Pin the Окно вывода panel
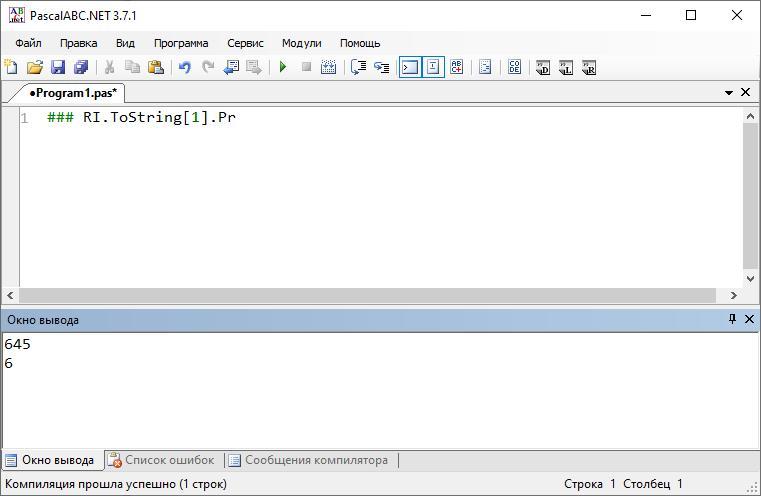Image resolution: width=761 pixels, height=496 pixels. click(732, 319)
